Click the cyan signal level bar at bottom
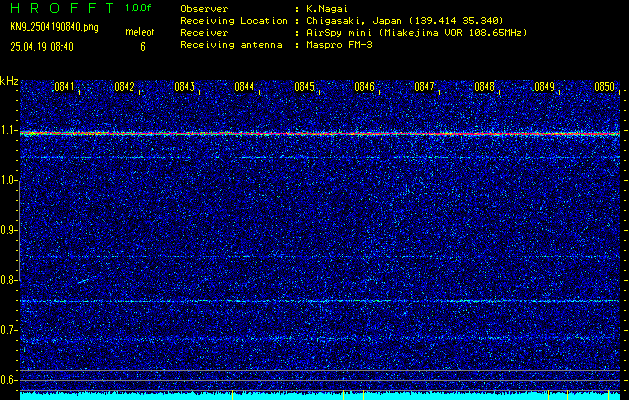Screen dimensions: 629x400 [320, 396]
